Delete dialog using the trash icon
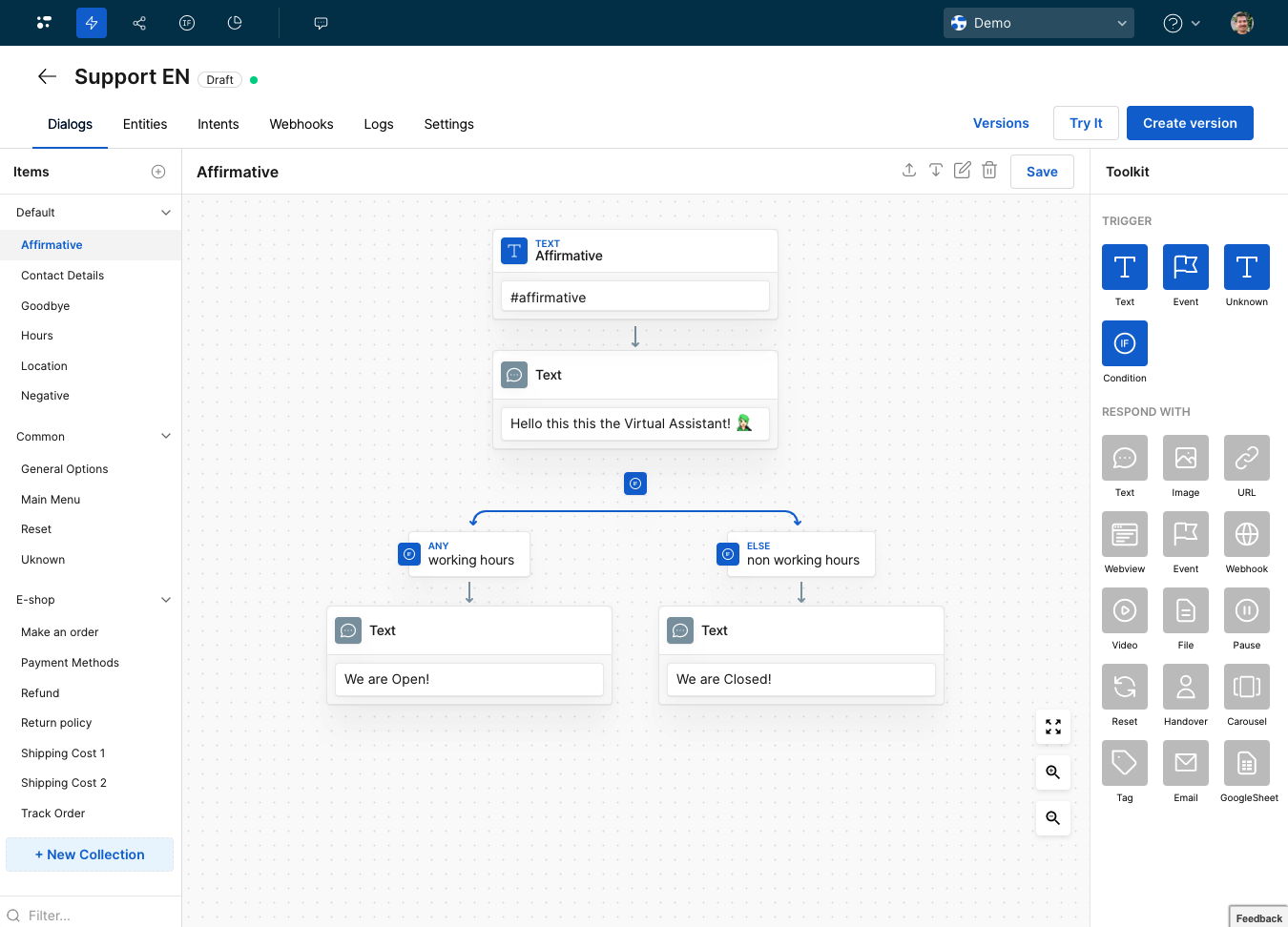Image resolution: width=1288 pixels, height=927 pixels. [989, 170]
